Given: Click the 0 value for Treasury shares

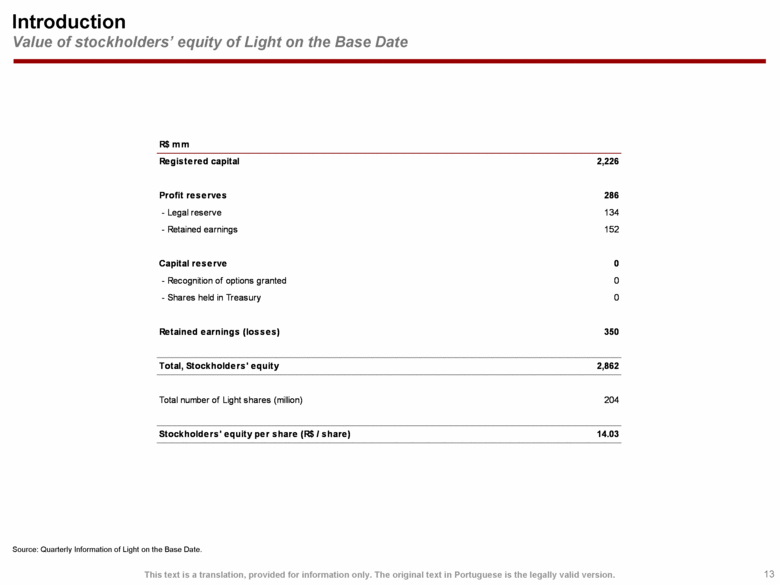Looking at the screenshot, I should 616,297.
